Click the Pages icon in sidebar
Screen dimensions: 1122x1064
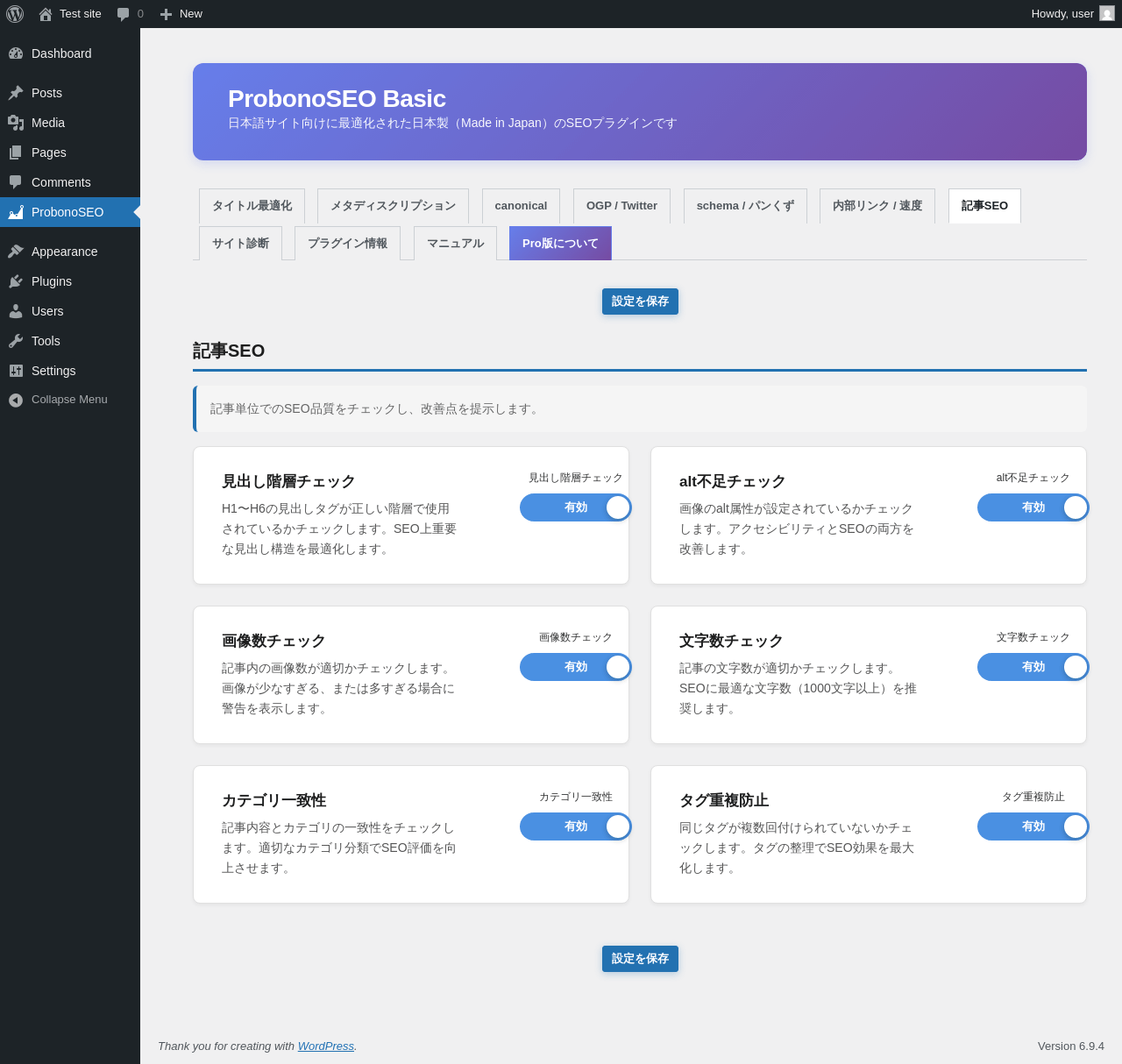click(x=16, y=153)
